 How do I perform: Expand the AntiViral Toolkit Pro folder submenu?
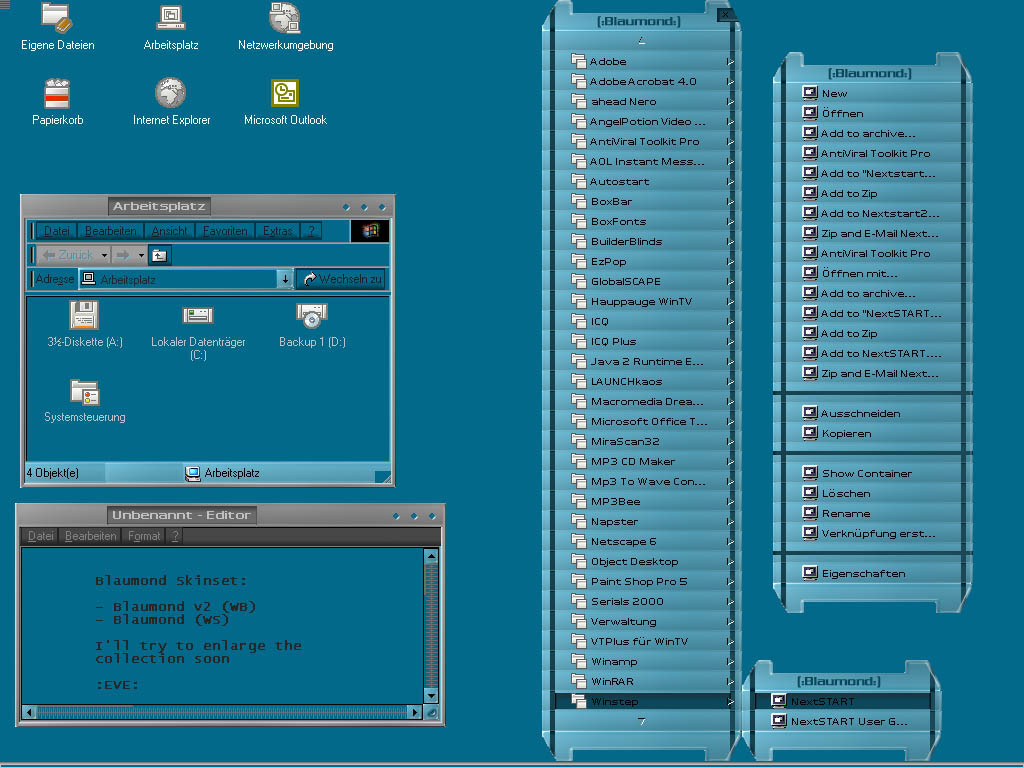pyautogui.click(x=731, y=141)
